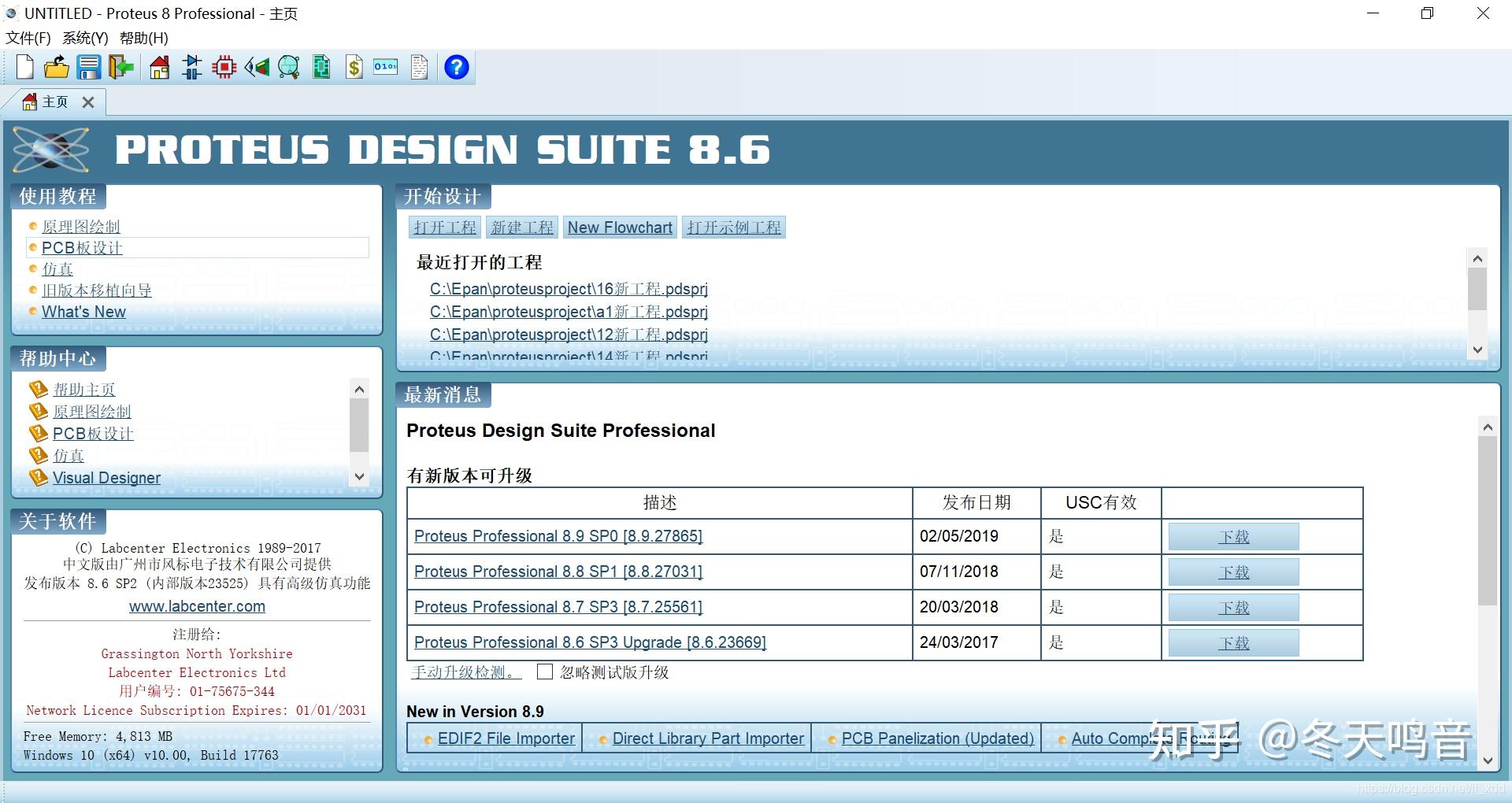Image resolution: width=1512 pixels, height=803 pixels.
Task: Open the 3D Visualizer toolbar icon
Action: [257, 68]
